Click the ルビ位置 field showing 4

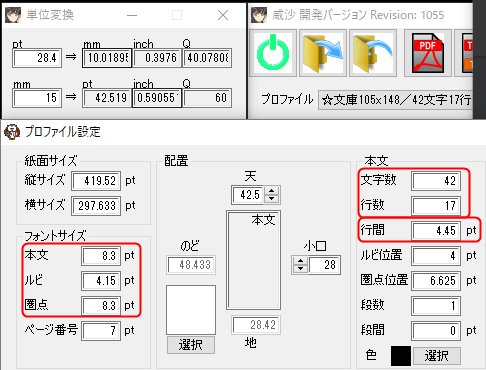pos(436,256)
